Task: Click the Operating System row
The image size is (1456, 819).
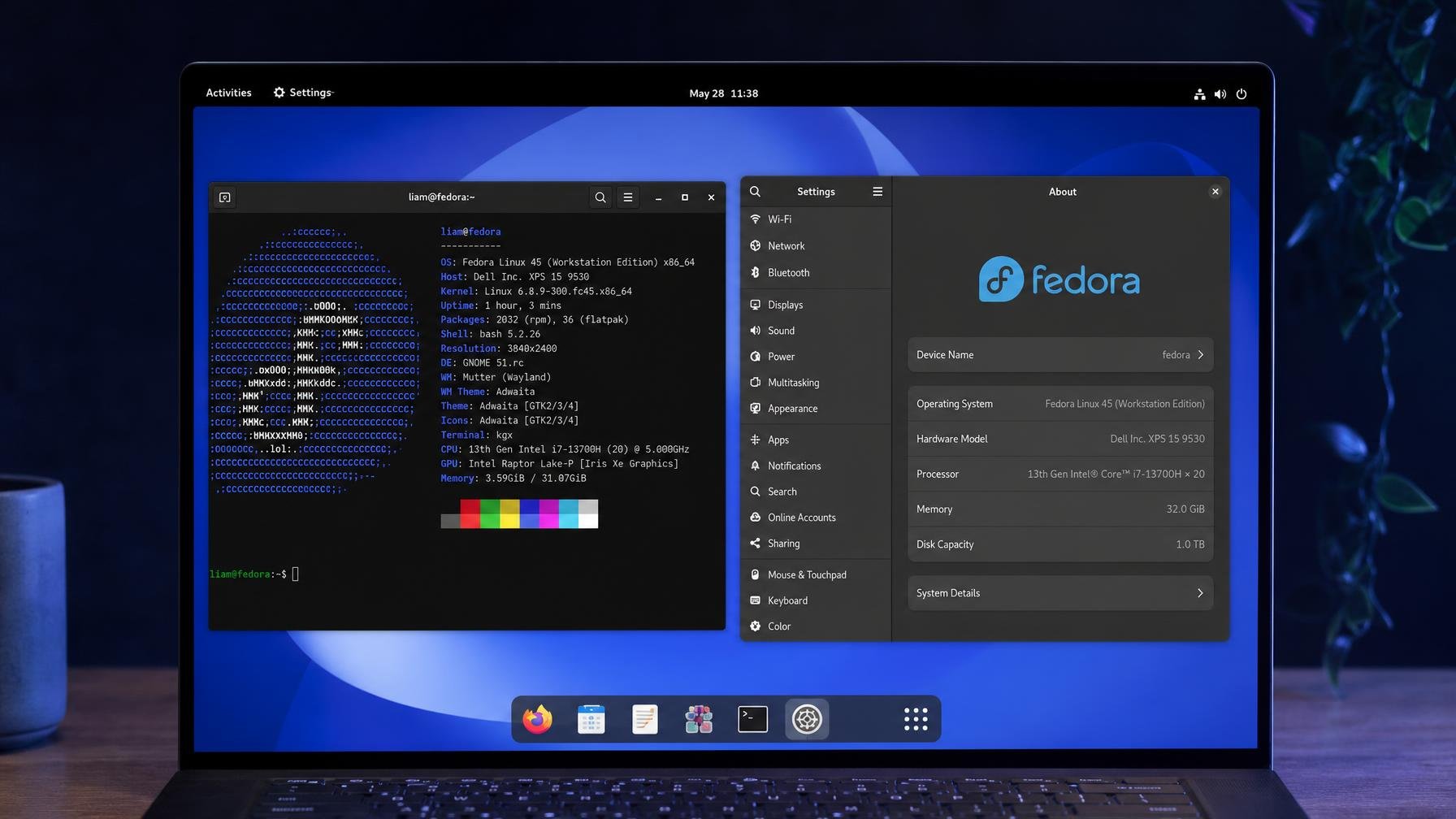Action: [1060, 404]
